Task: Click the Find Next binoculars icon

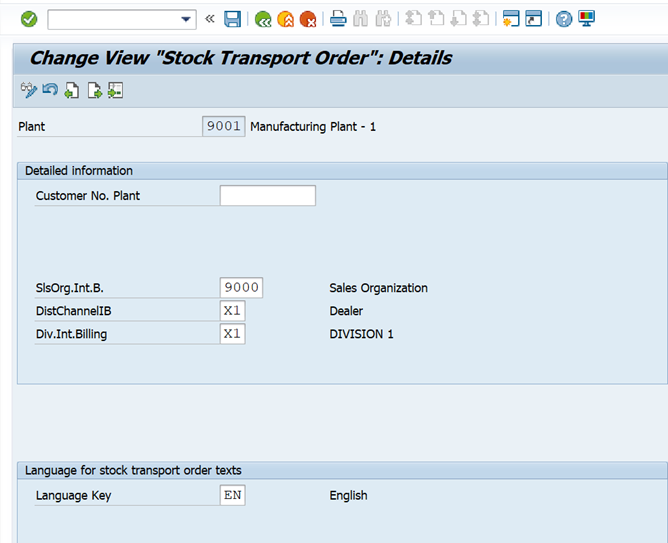Action: 383,19
